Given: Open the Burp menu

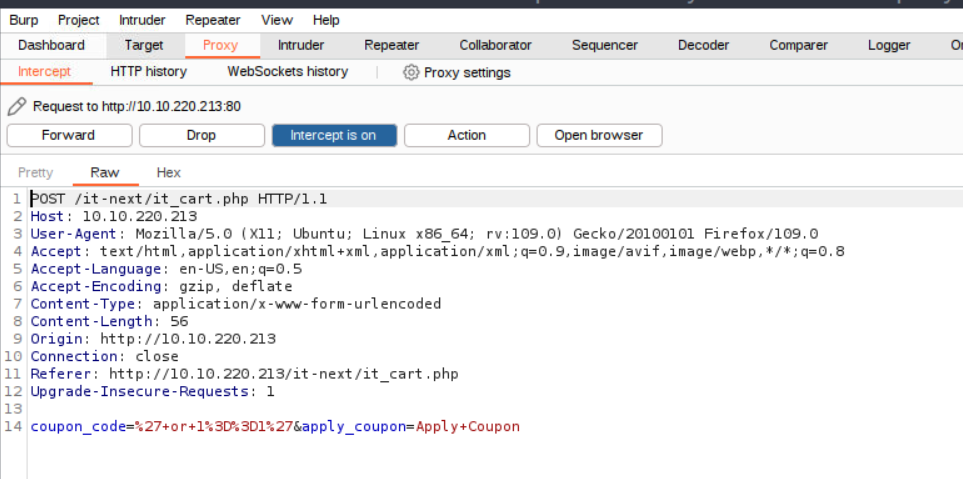Looking at the screenshot, I should tap(26, 20).
